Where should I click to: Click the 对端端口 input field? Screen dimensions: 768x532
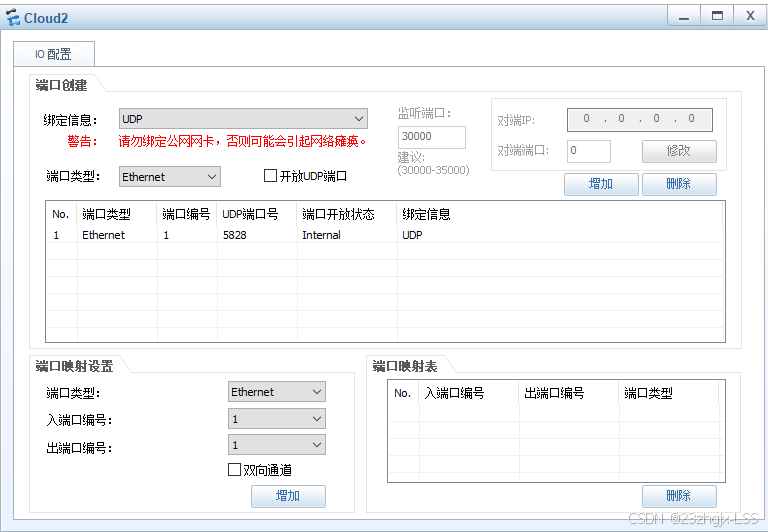coord(589,151)
